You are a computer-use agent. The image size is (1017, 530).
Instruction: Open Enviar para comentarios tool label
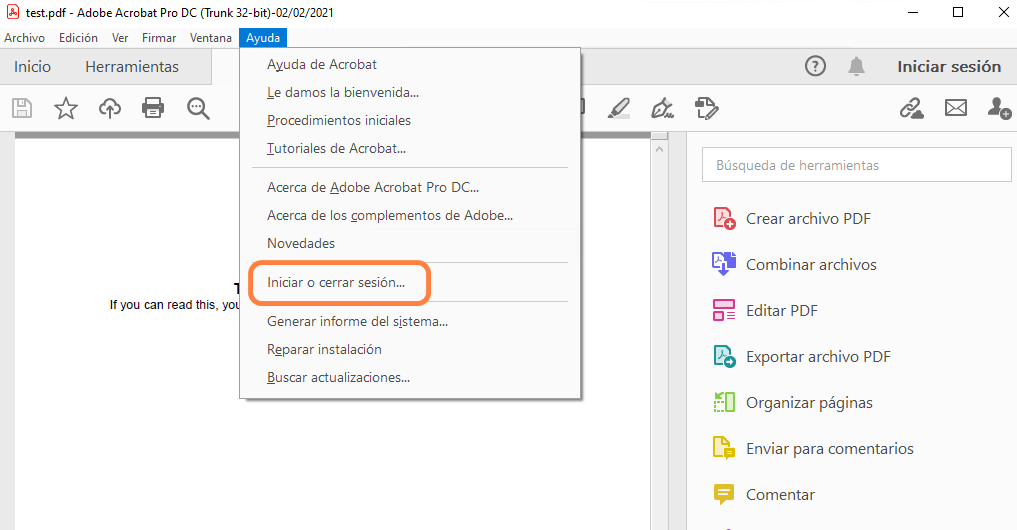coord(830,448)
